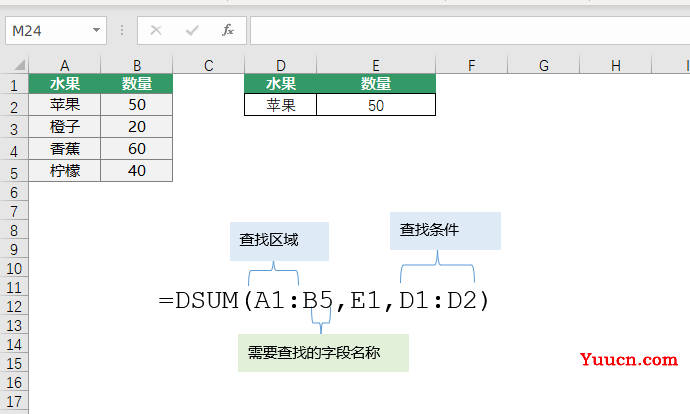This screenshot has height=414, width=690.
Task: Select cell E2 with result 50
Action: click(376, 105)
